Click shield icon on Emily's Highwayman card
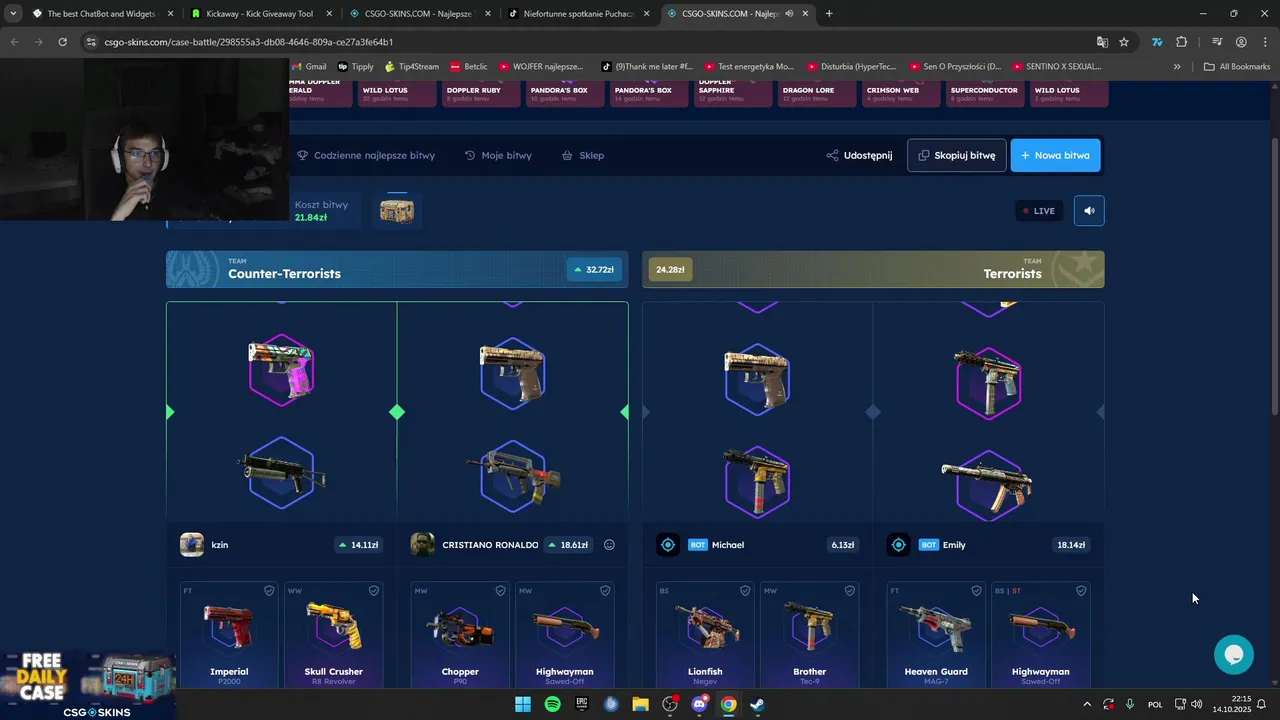Viewport: 1280px width, 720px height. (1081, 591)
